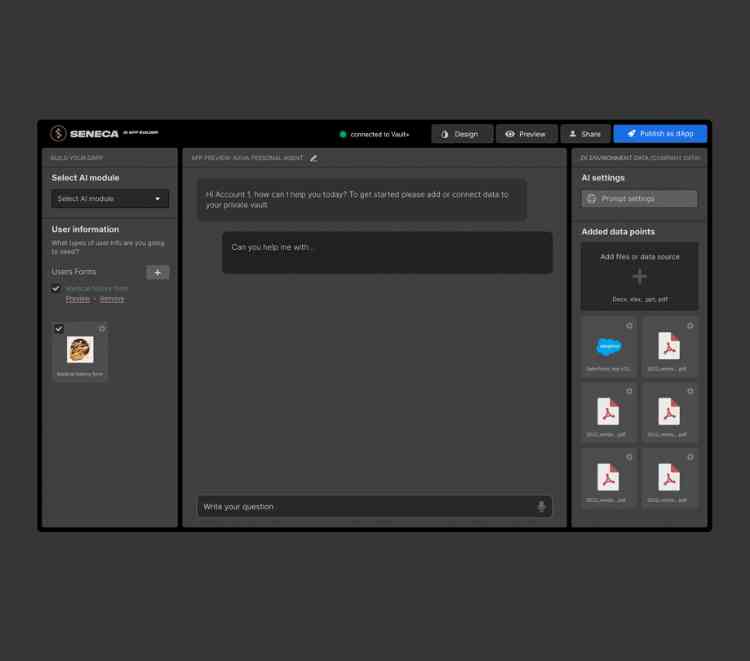Click the plus icon to add files
The width and height of the screenshot is (750, 661).
pos(639,276)
